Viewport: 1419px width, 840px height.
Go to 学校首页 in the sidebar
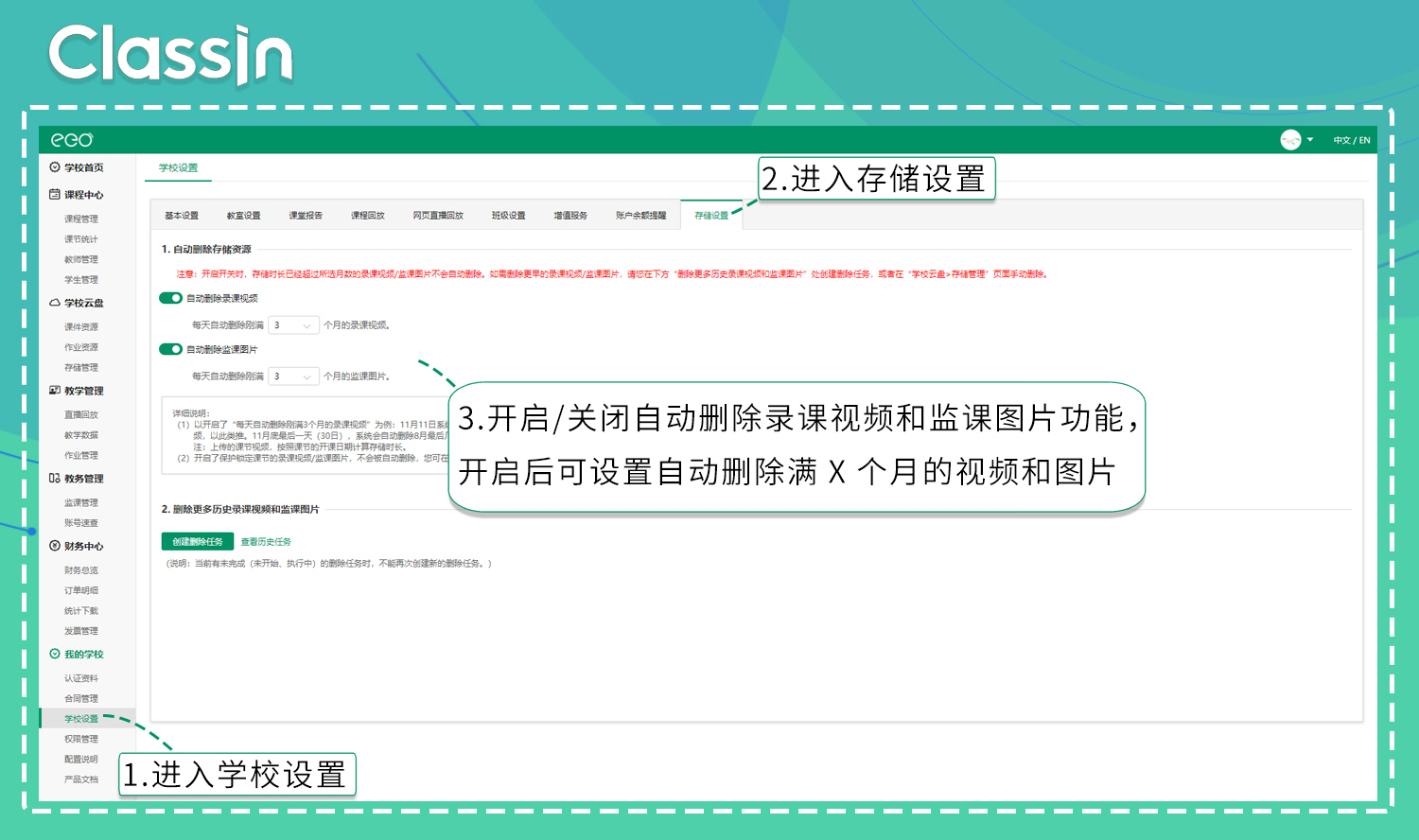click(x=84, y=167)
